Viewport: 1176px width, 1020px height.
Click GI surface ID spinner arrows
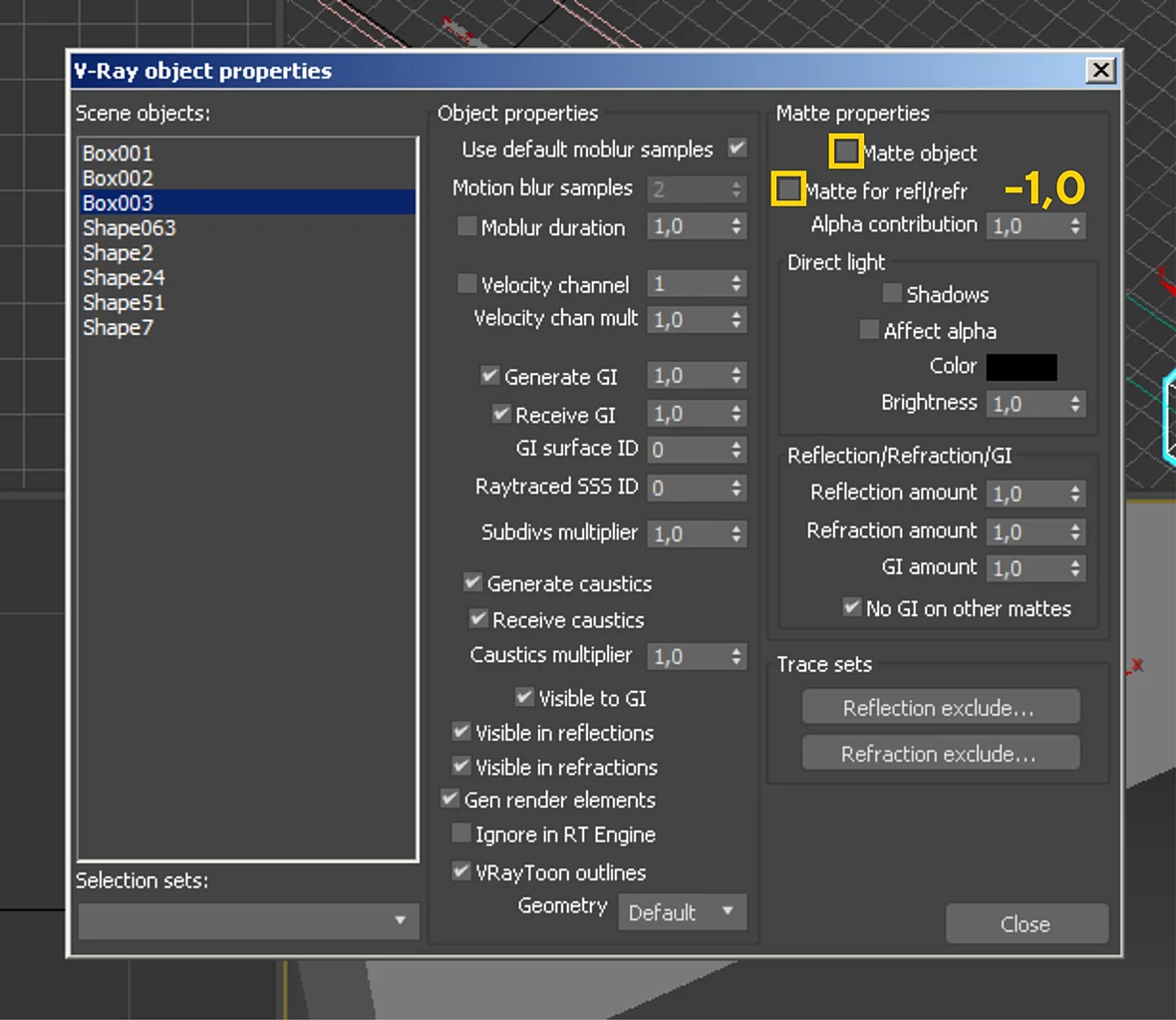coord(736,450)
